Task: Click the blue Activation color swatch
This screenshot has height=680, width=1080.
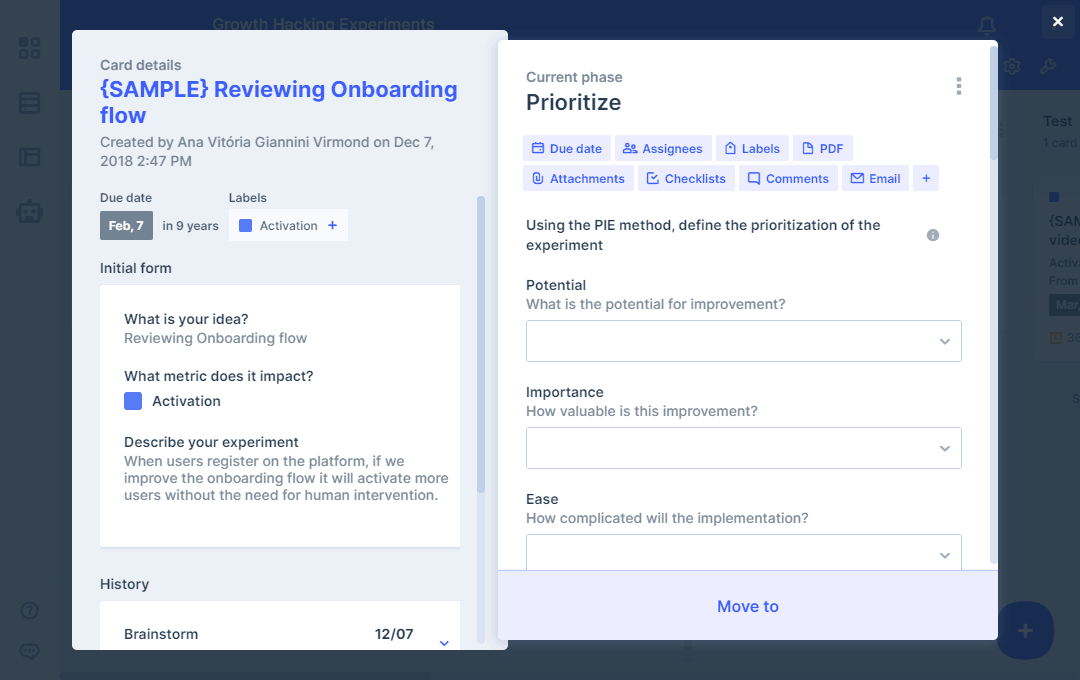Action: [133, 401]
